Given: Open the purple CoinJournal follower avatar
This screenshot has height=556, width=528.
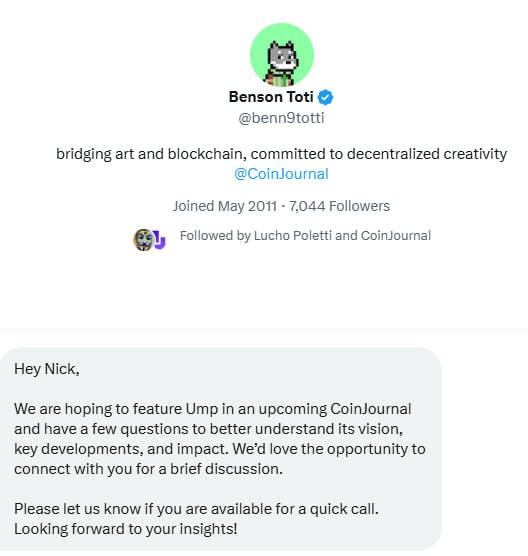Looking at the screenshot, I should click(x=160, y=240).
